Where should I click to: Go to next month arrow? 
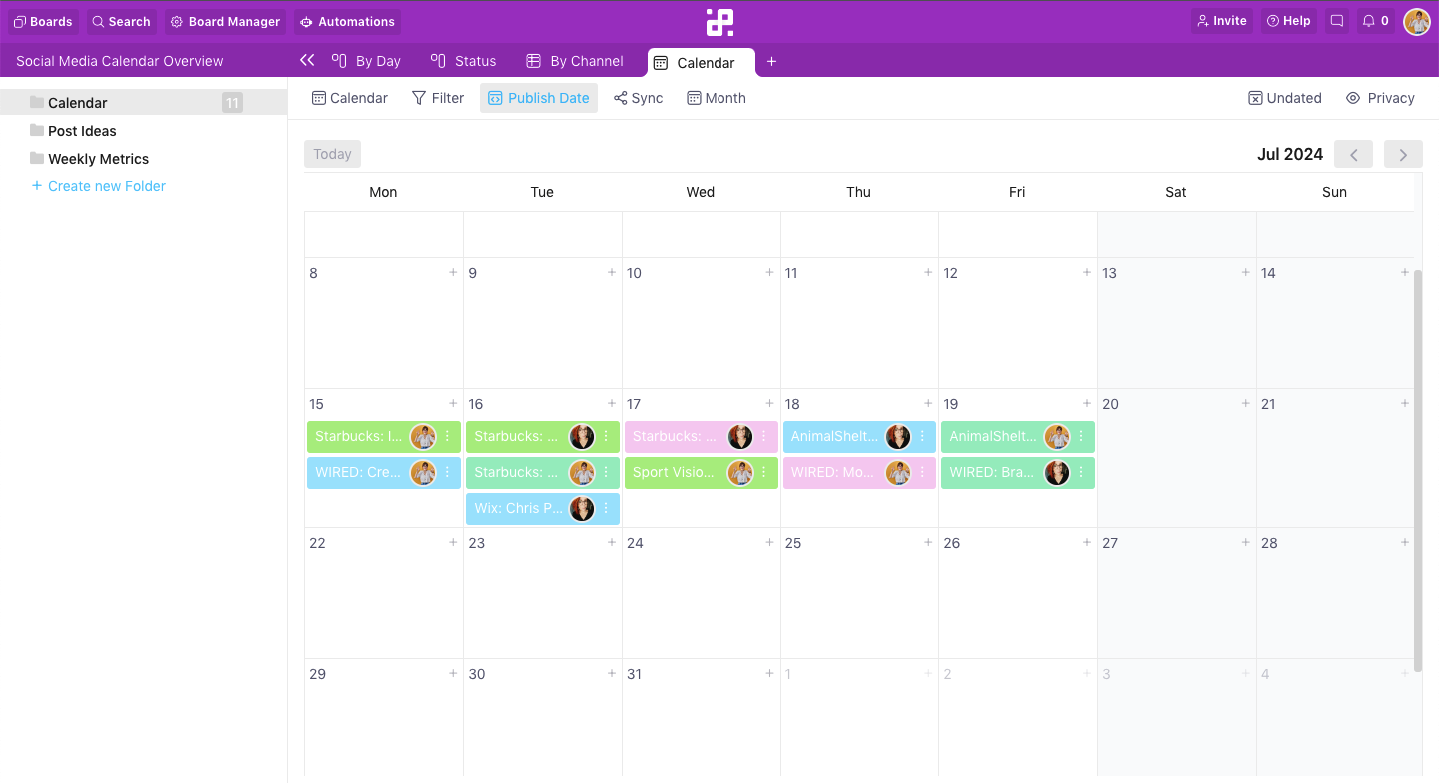(x=1403, y=154)
